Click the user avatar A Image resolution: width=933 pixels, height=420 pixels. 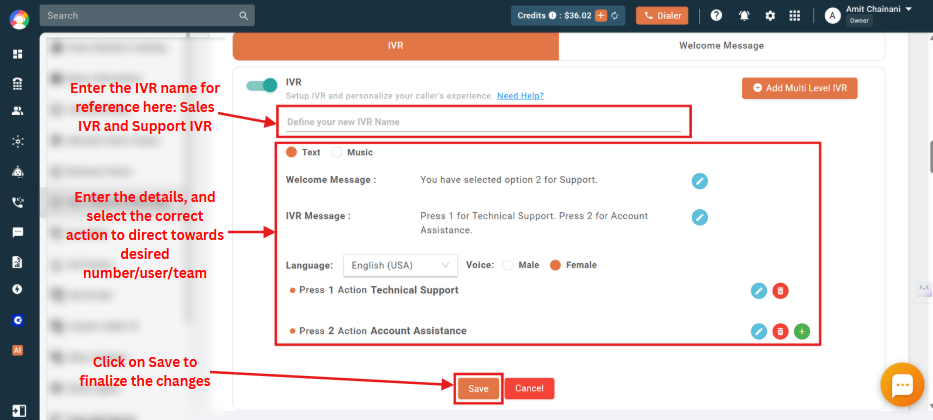(x=832, y=16)
